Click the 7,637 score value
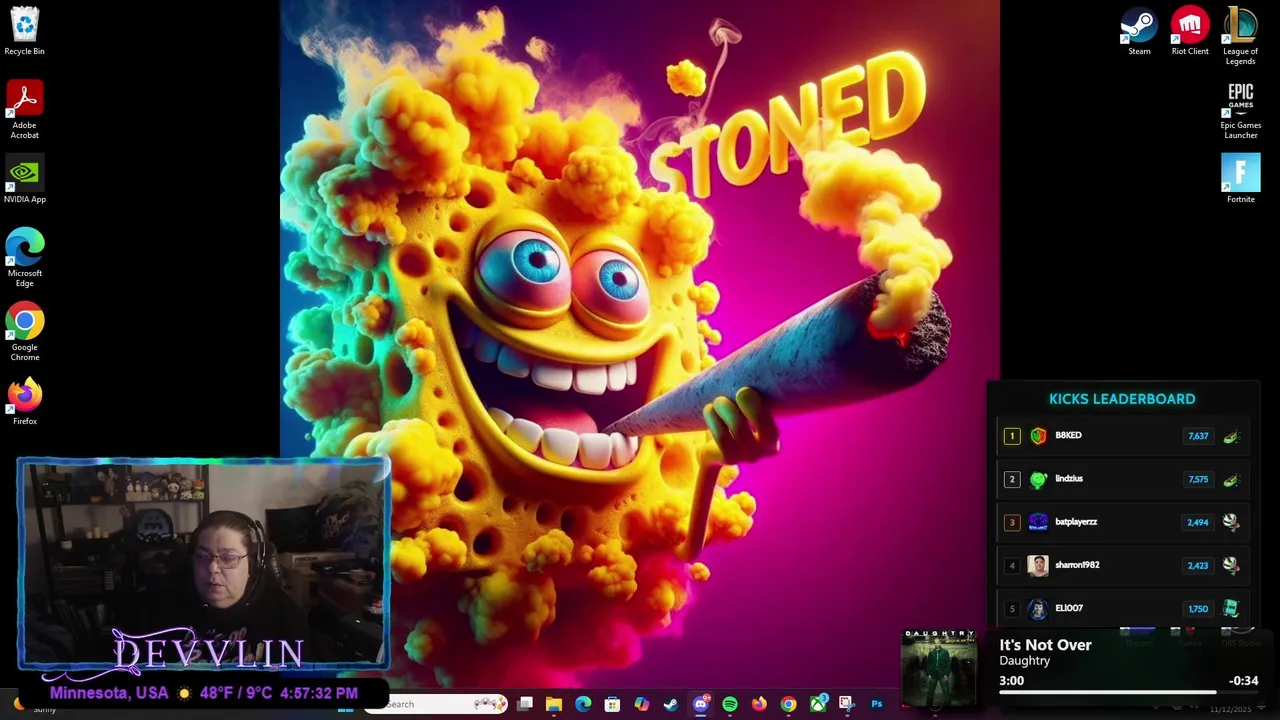The height and width of the screenshot is (720, 1280). [x=1198, y=436]
